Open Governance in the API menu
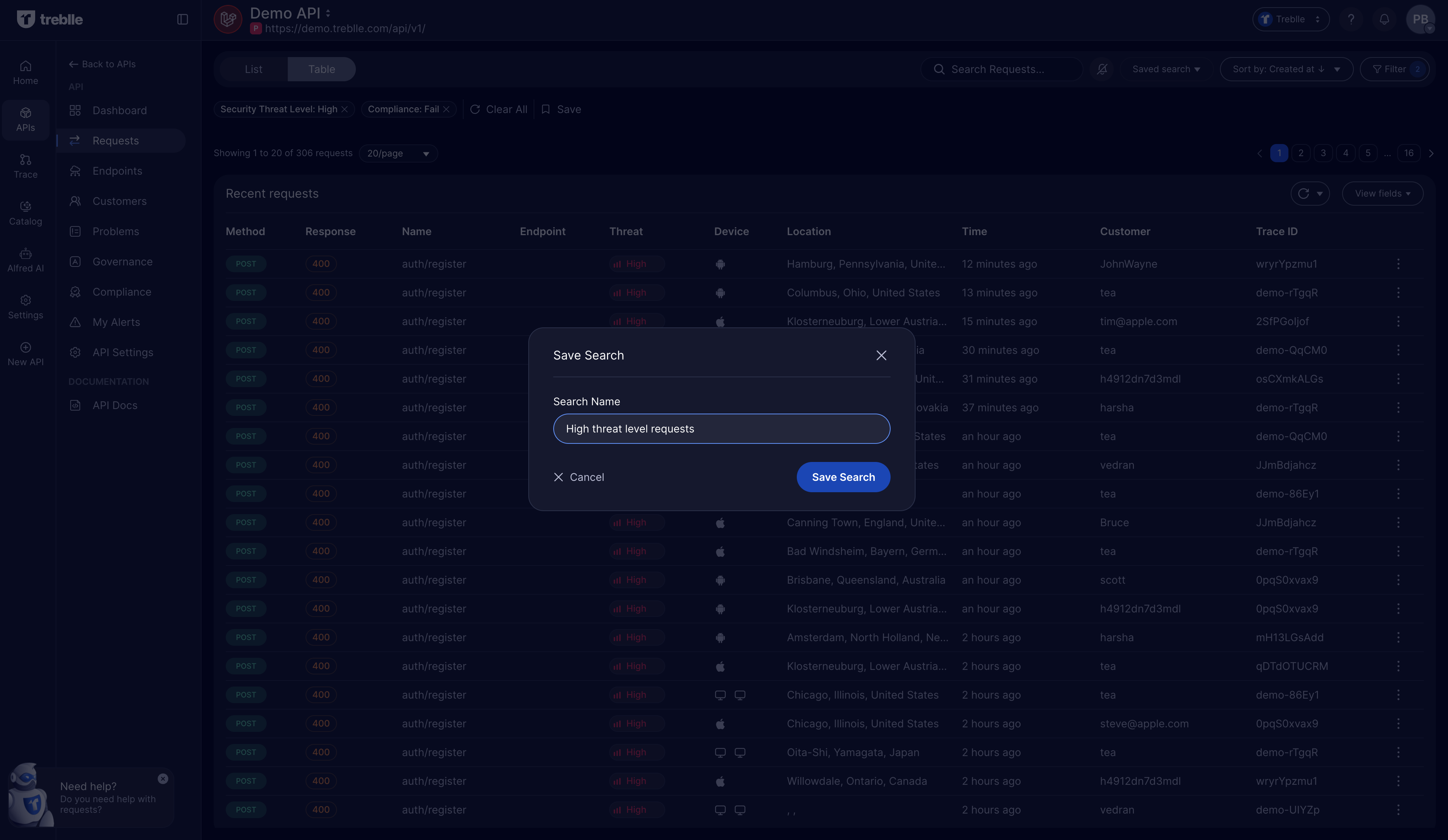The width and height of the screenshot is (1448, 840). click(x=123, y=262)
